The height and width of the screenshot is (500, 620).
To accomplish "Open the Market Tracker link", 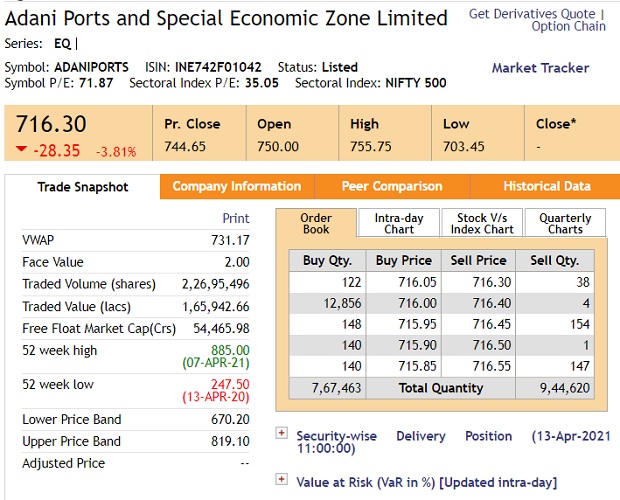I will pos(540,68).
